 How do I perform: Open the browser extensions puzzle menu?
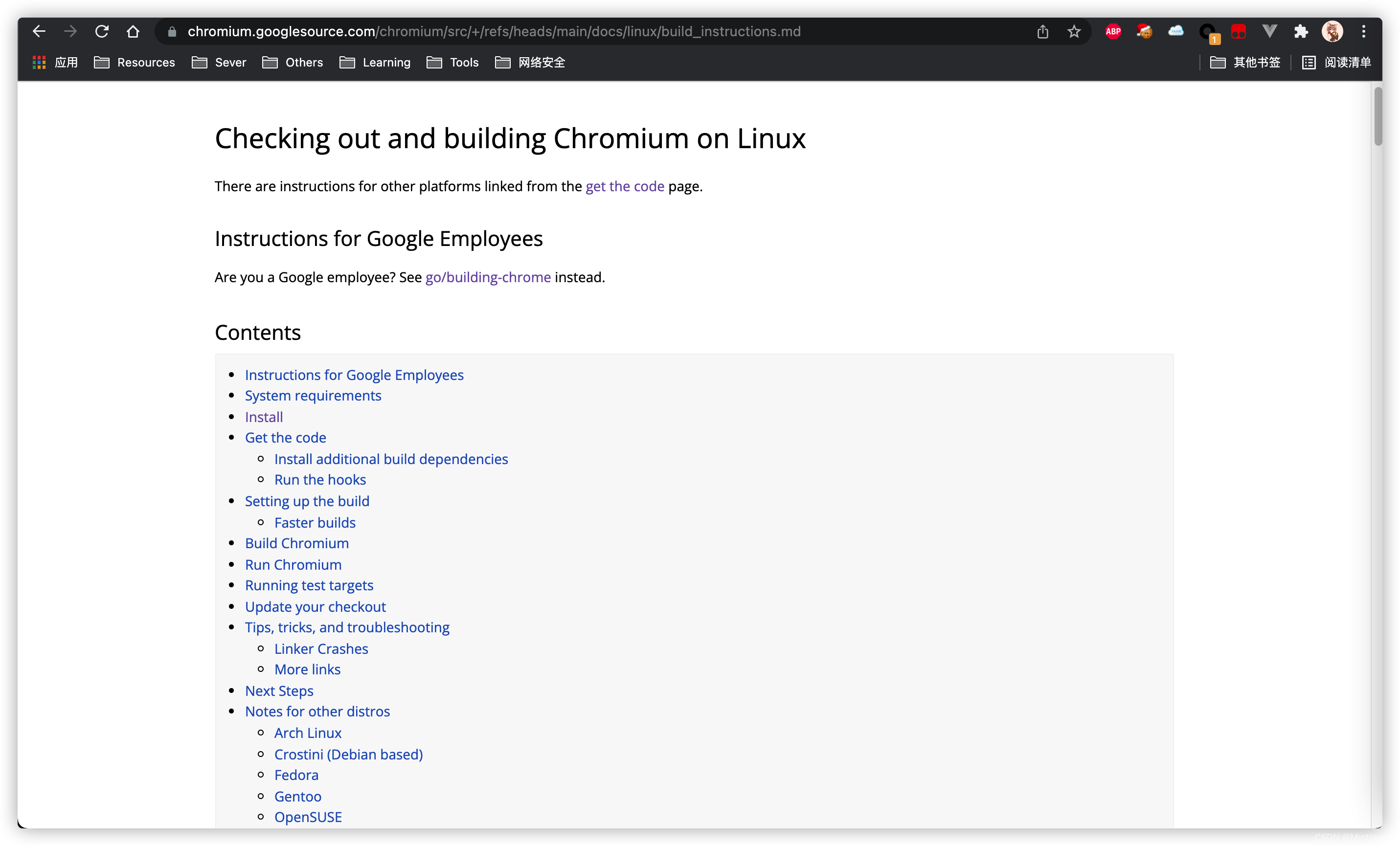tap(1301, 31)
